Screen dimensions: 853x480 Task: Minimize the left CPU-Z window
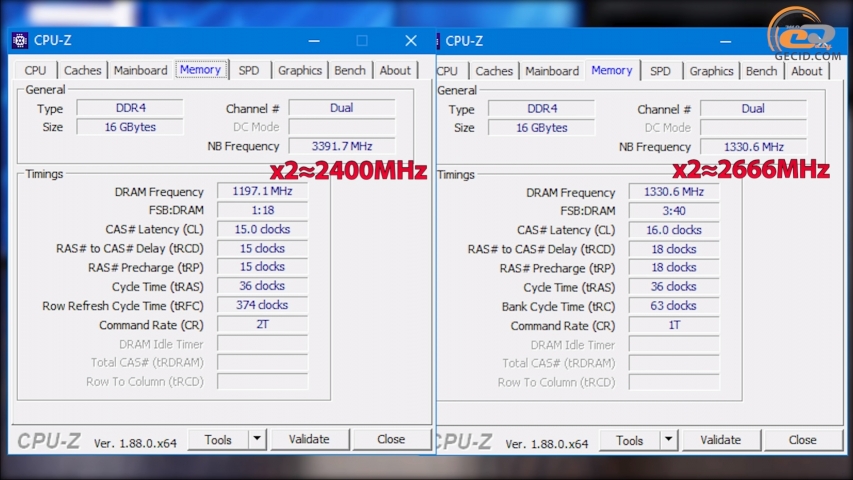314,41
